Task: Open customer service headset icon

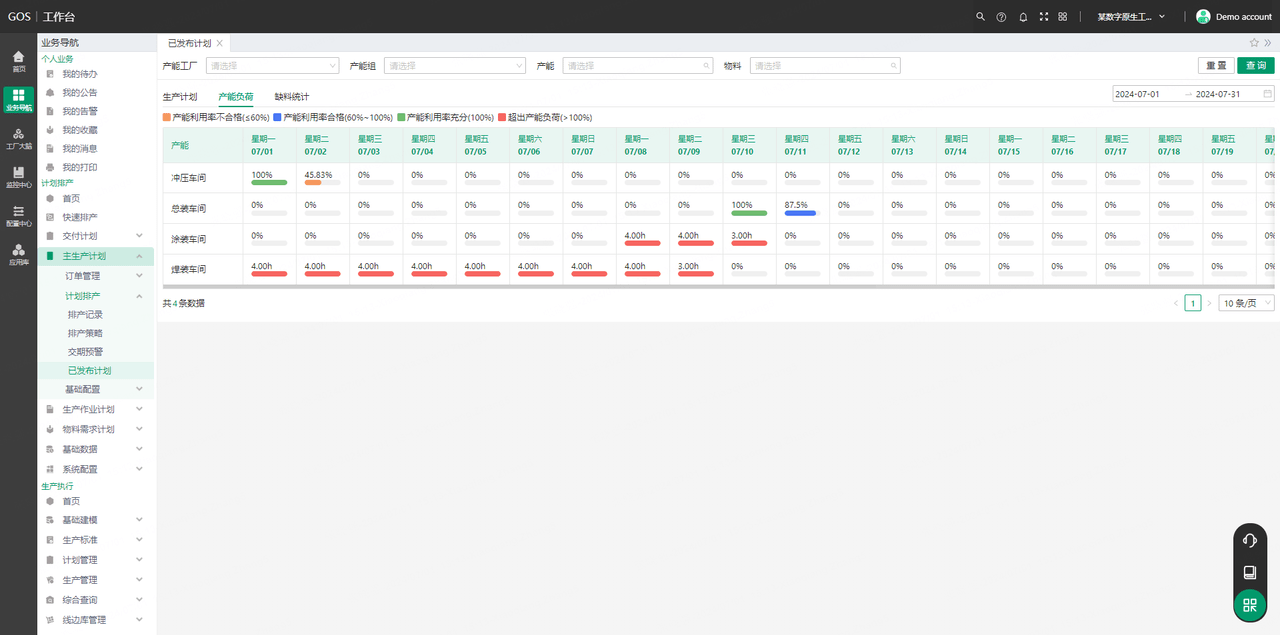Action: click(x=1249, y=540)
